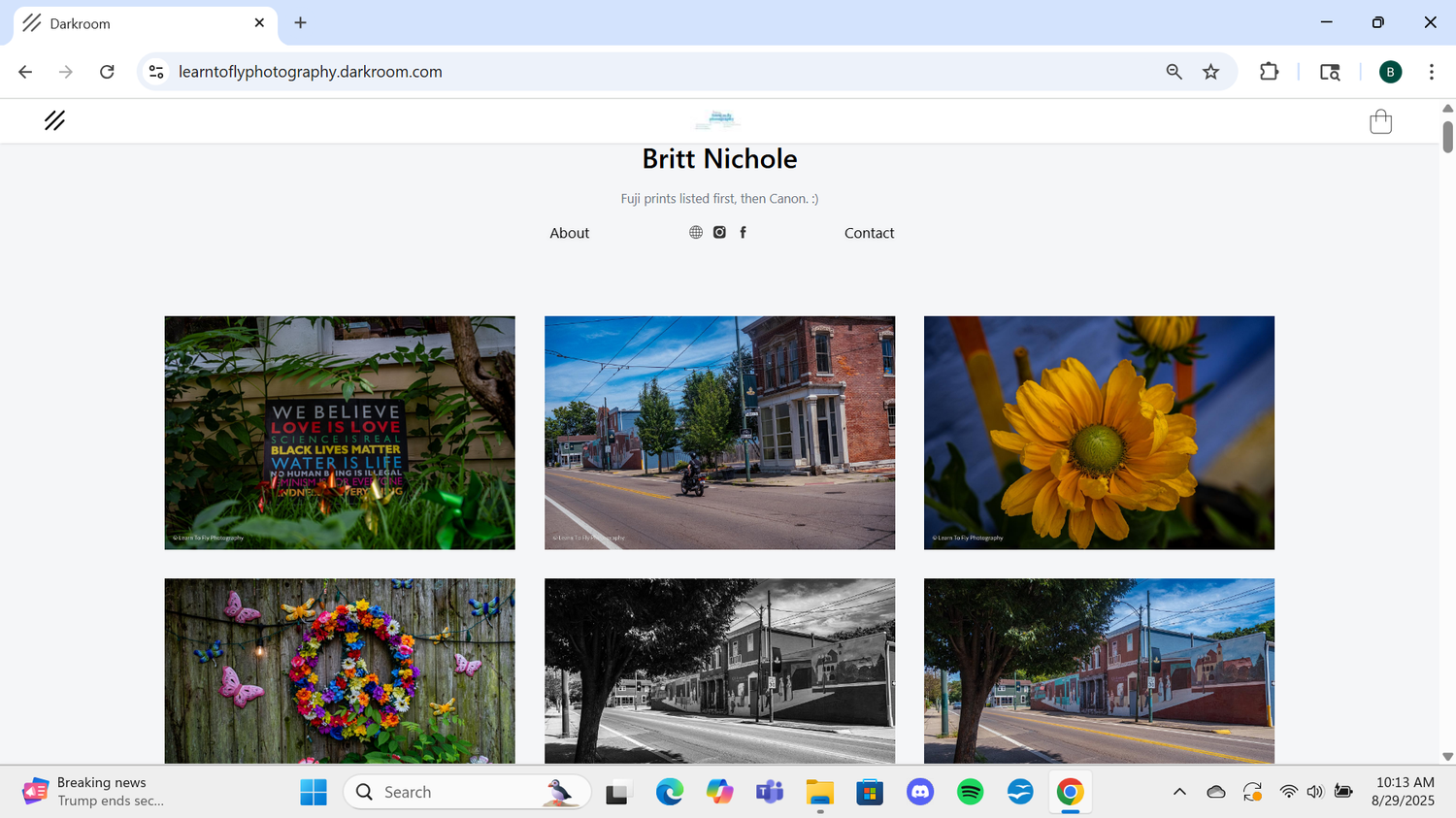Open a new browser tab

point(300,22)
